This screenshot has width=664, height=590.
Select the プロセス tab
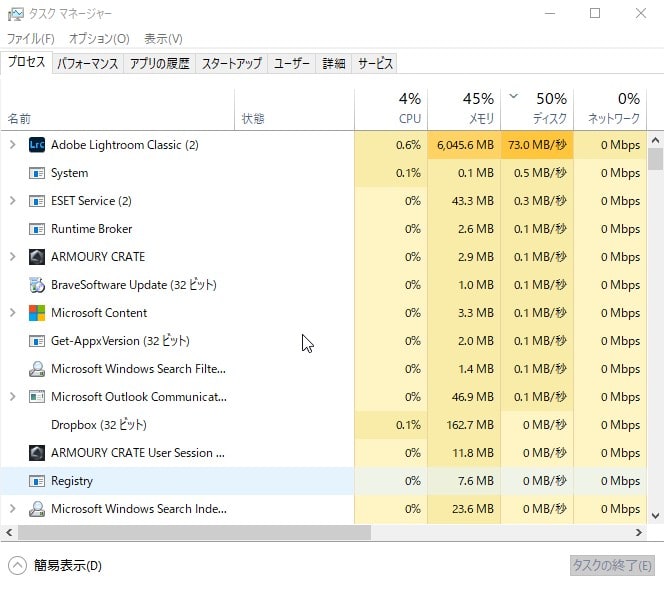click(x=26, y=62)
